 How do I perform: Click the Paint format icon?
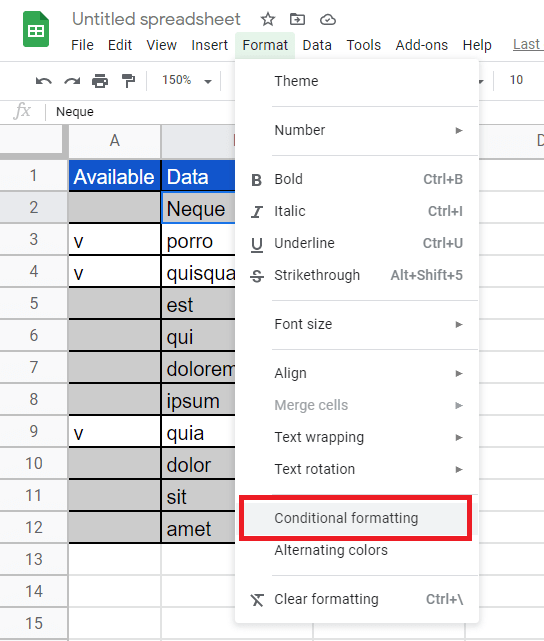tap(128, 81)
